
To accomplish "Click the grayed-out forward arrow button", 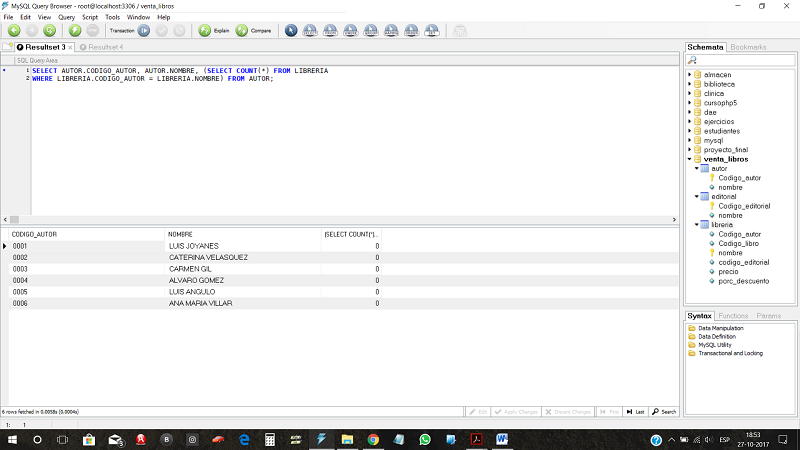I will point(32,31).
